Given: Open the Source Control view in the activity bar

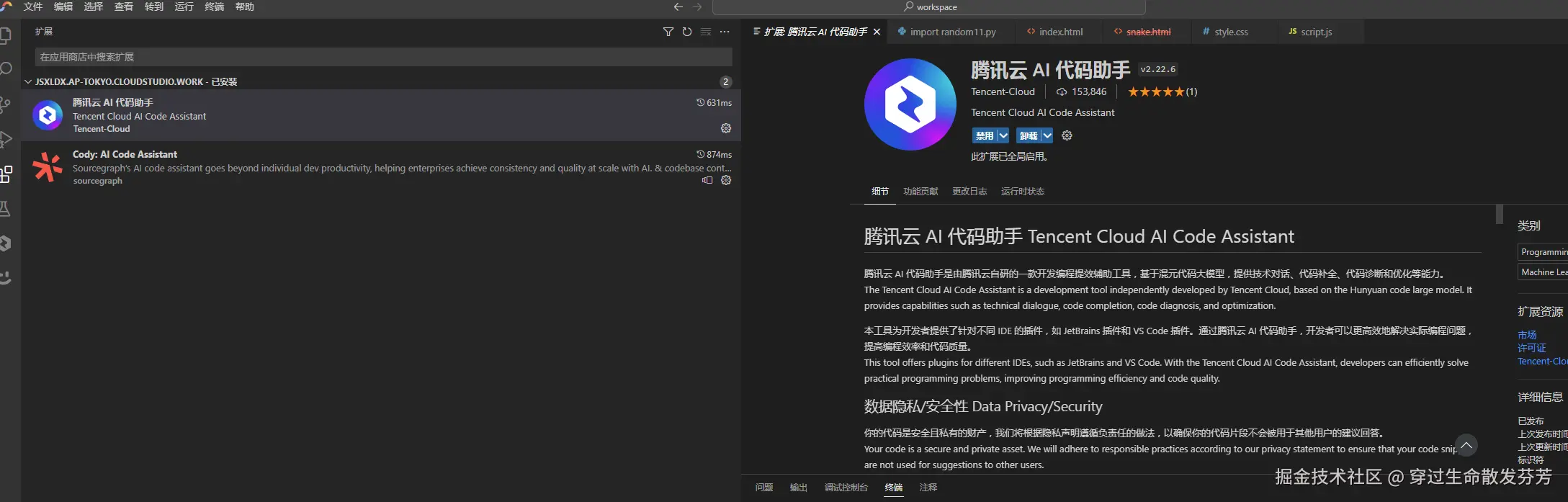Looking at the screenshot, I should pos(6,104).
